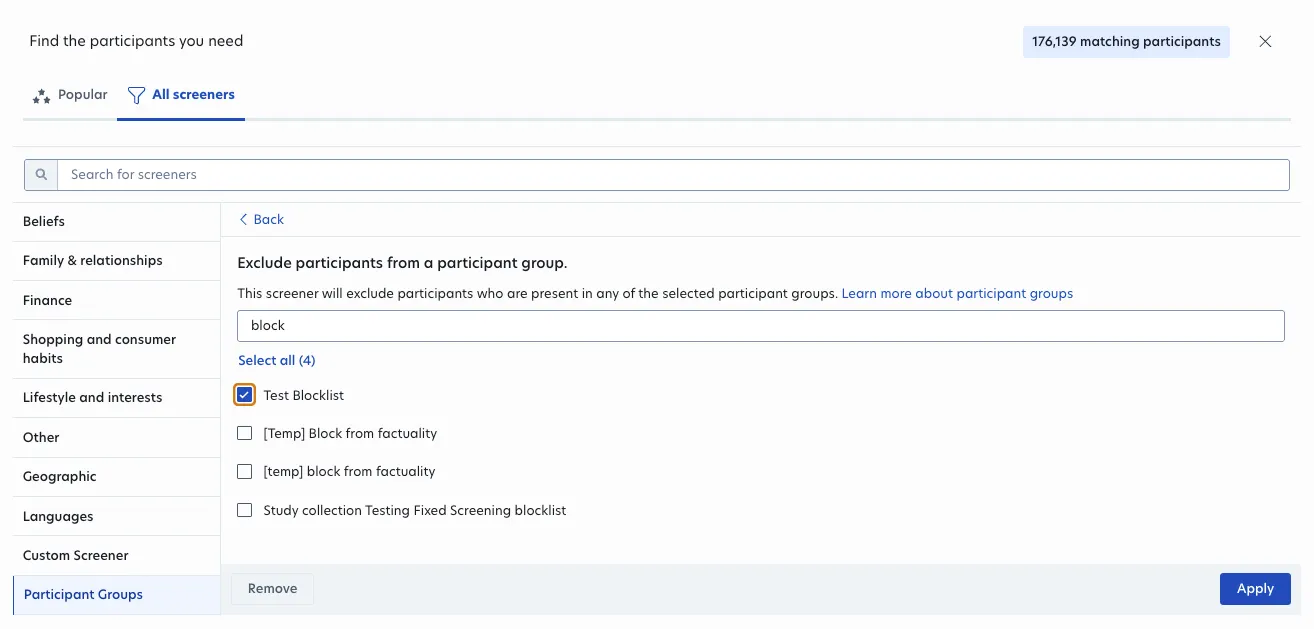This screenshot has width=1314, height=629.
Task: Enable the [Temp] Block from factuality checkbox
Action: pos(244,433)
